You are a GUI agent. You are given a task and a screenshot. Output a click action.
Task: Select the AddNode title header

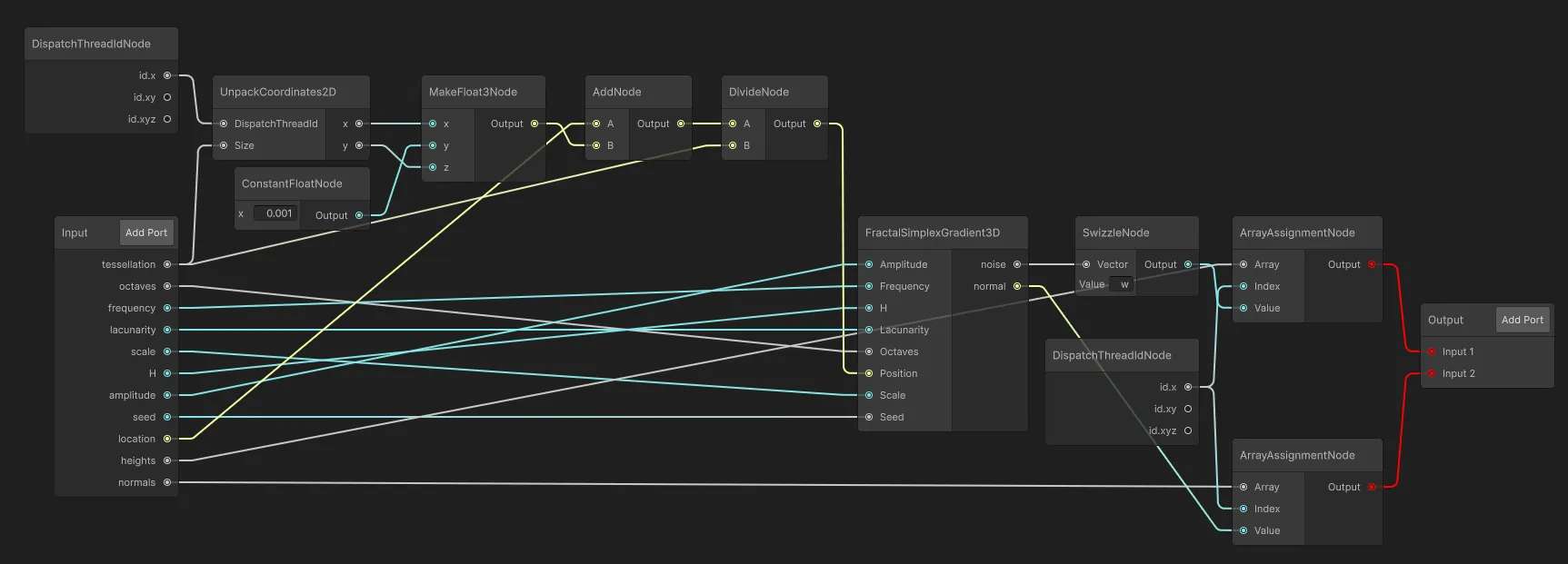tap(638, 92)
